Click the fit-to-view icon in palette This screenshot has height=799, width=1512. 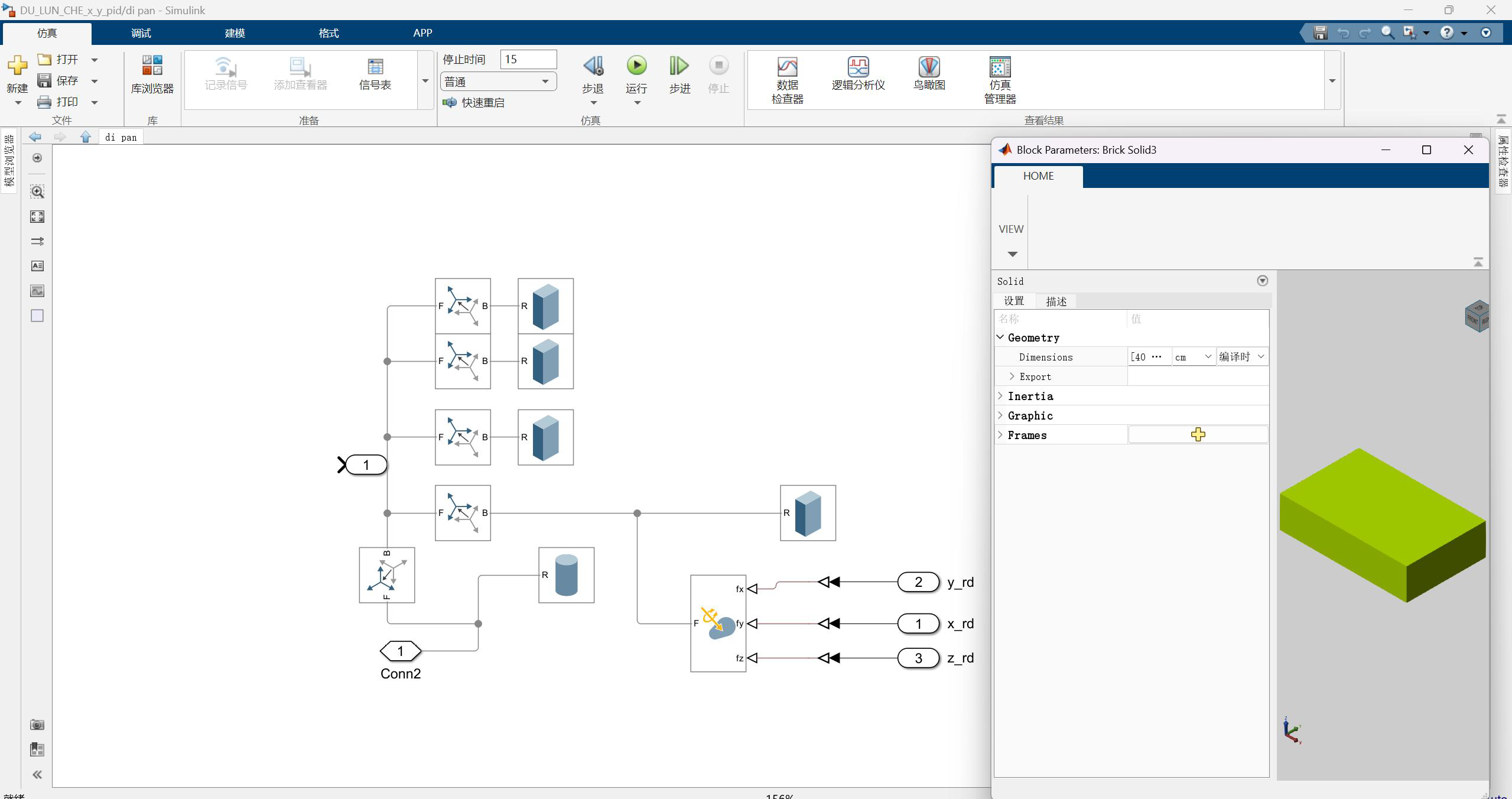[x=37, y=216]
